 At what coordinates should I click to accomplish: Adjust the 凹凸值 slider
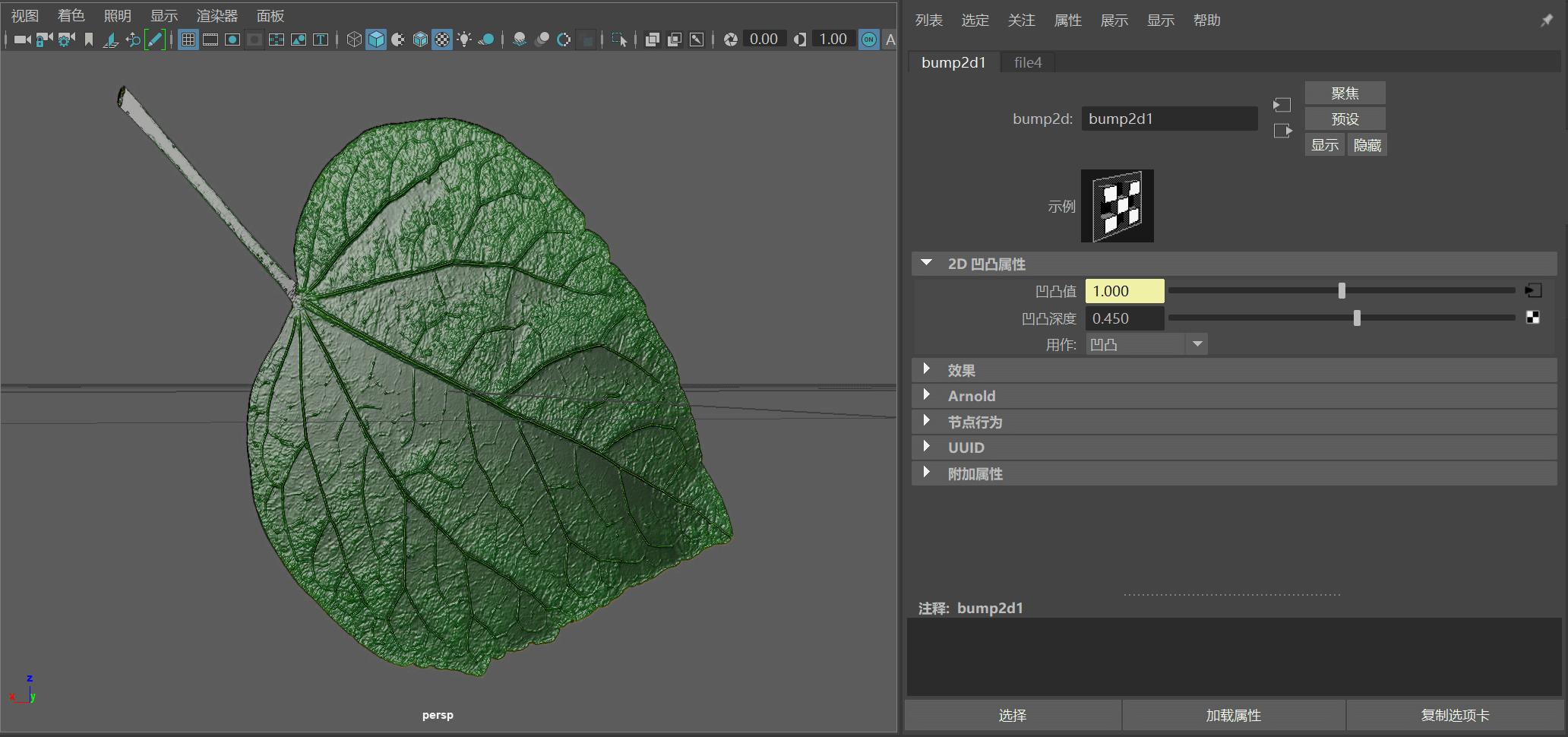pyautogui.click(x=1342, y=290)
